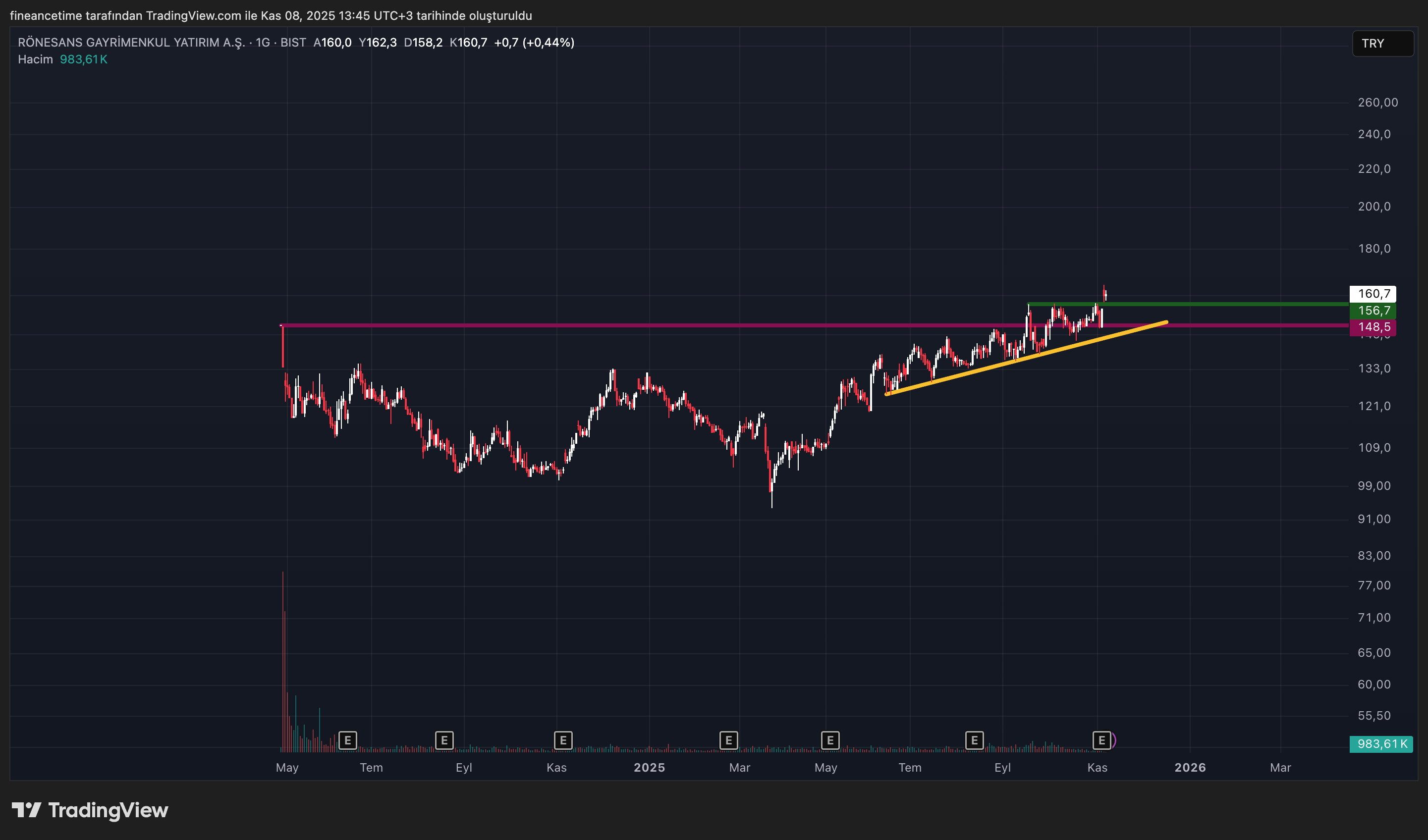Click the earnings E marker left of Eyl 2024
This screenshot has width=1428, height=840.
tap(444, 740)
